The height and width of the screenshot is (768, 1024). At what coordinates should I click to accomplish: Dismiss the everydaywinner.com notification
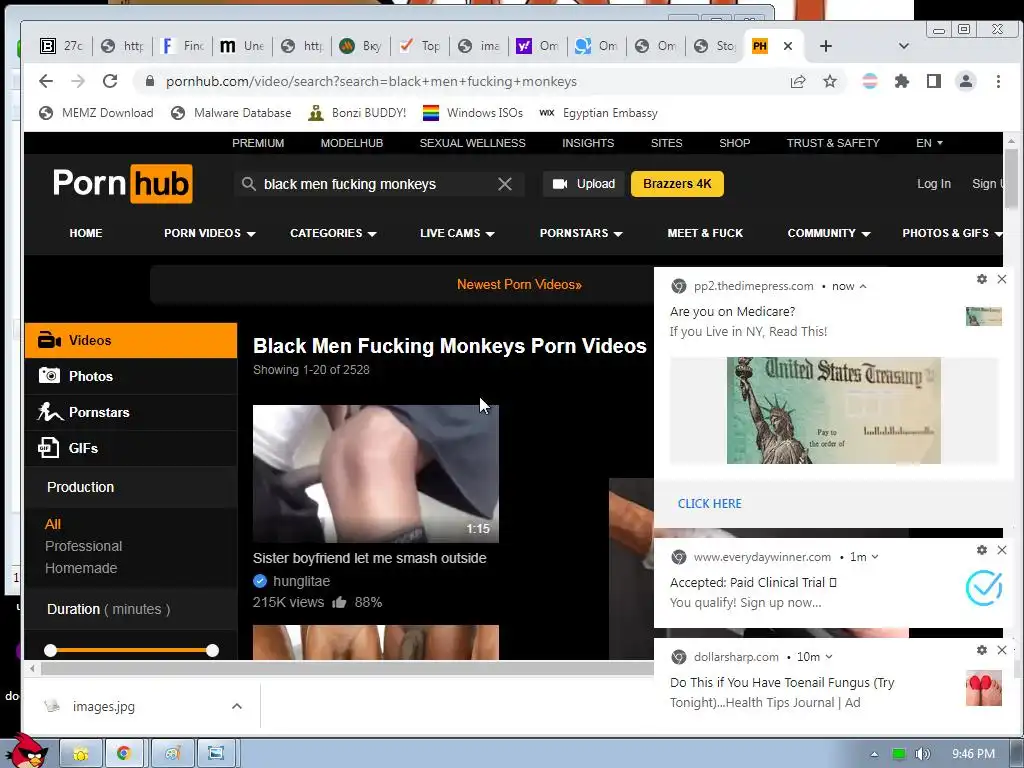click(x=1002, y=550)
